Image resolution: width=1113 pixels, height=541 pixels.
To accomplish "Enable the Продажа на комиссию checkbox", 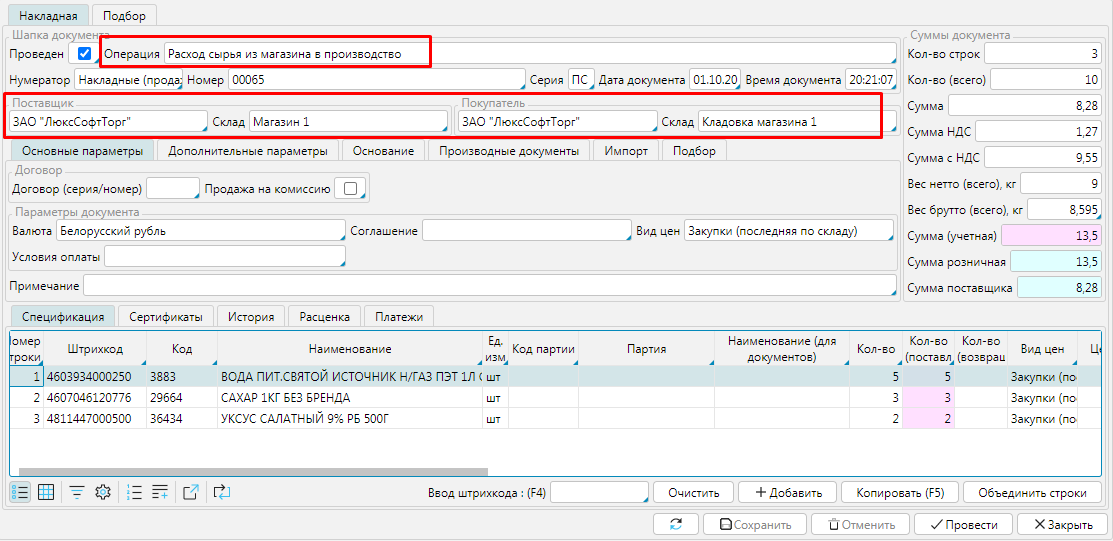I will [x=350, y=188].
